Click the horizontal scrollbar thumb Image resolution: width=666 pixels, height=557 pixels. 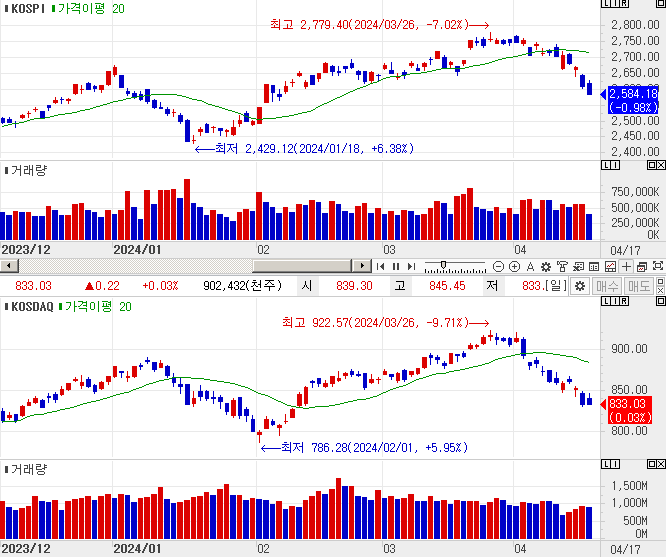point(302,266)
